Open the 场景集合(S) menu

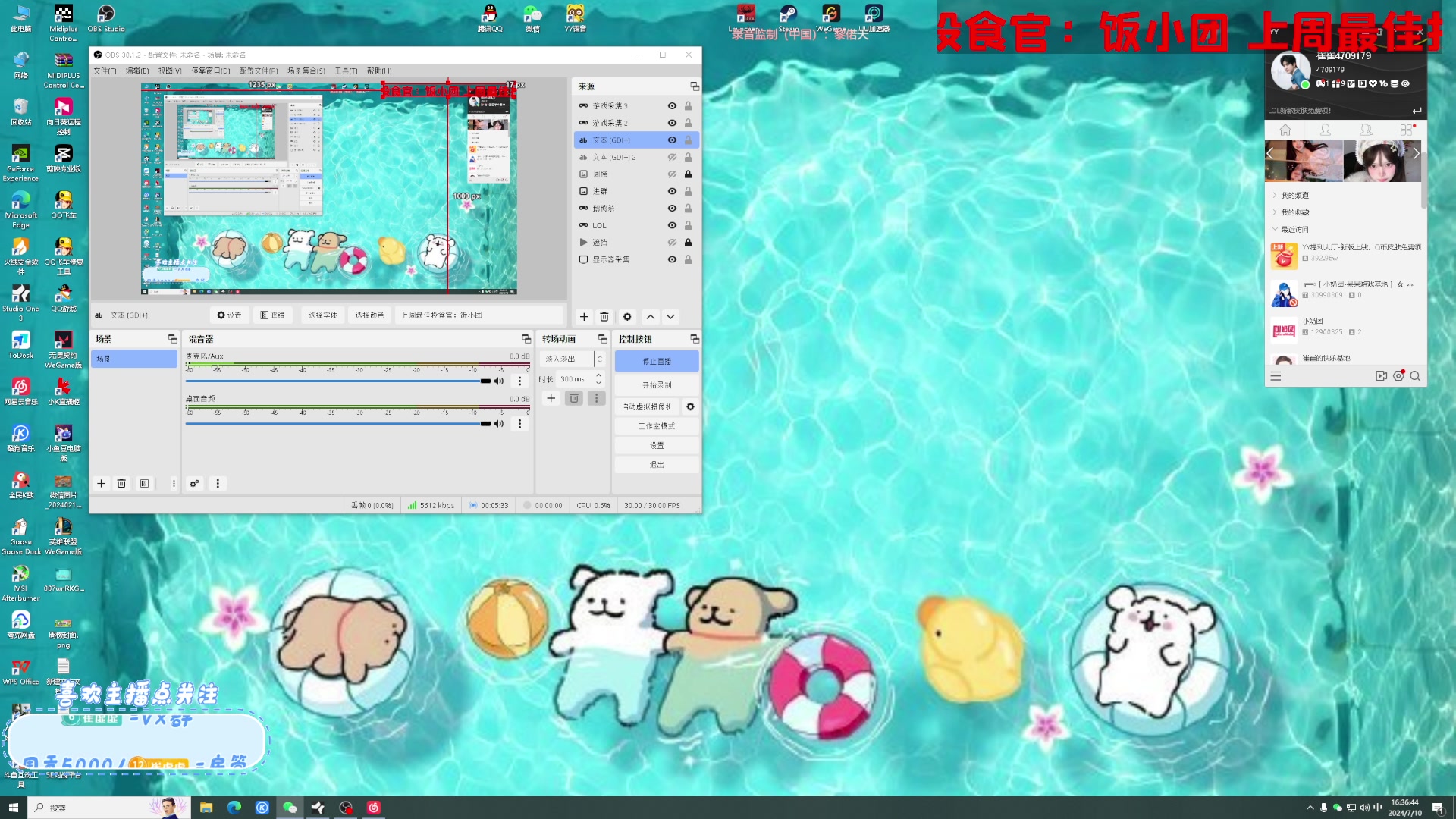(x=306, y=71)
